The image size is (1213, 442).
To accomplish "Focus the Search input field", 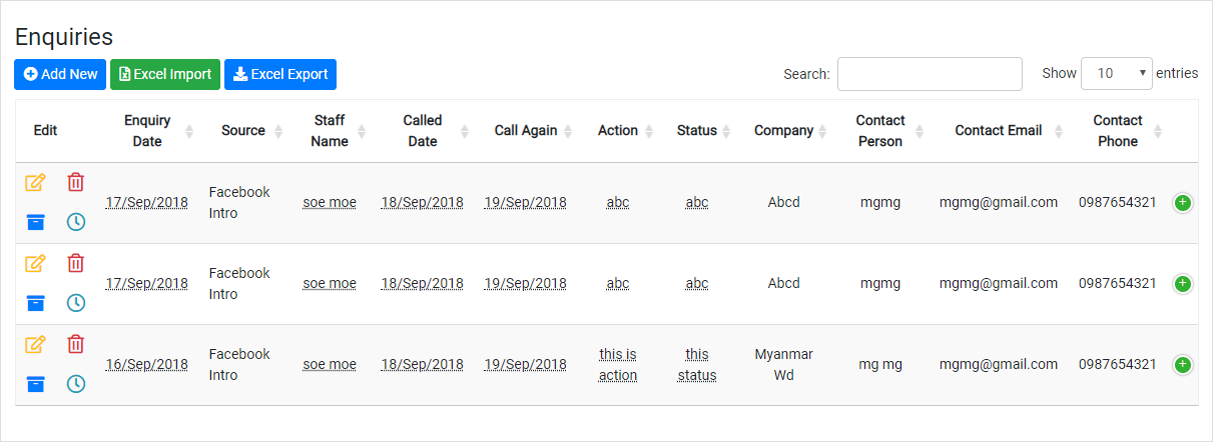I will click(x=930, y=74).
